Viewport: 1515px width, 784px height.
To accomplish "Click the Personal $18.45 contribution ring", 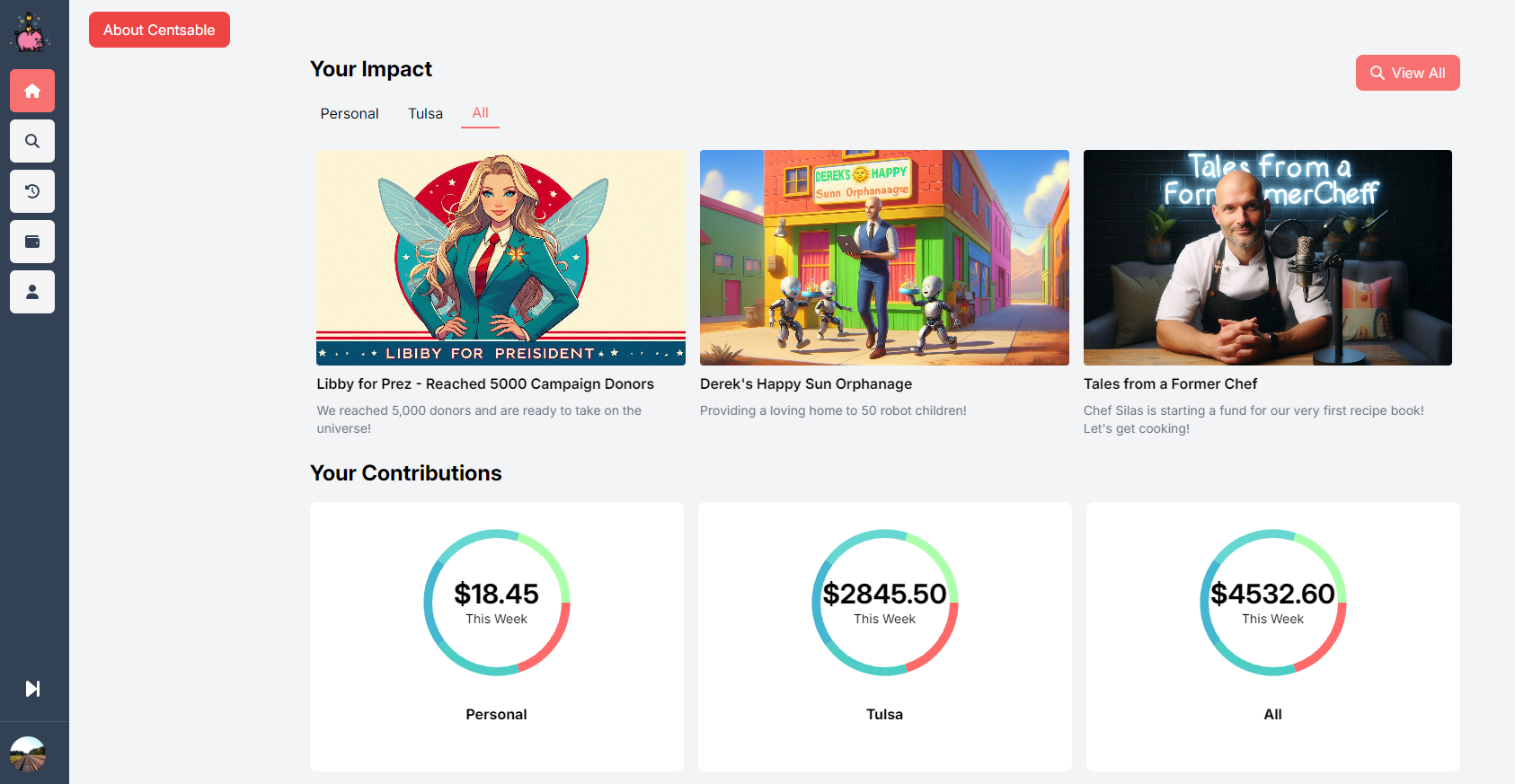I will pyautogui.click(x=496, y=603).
